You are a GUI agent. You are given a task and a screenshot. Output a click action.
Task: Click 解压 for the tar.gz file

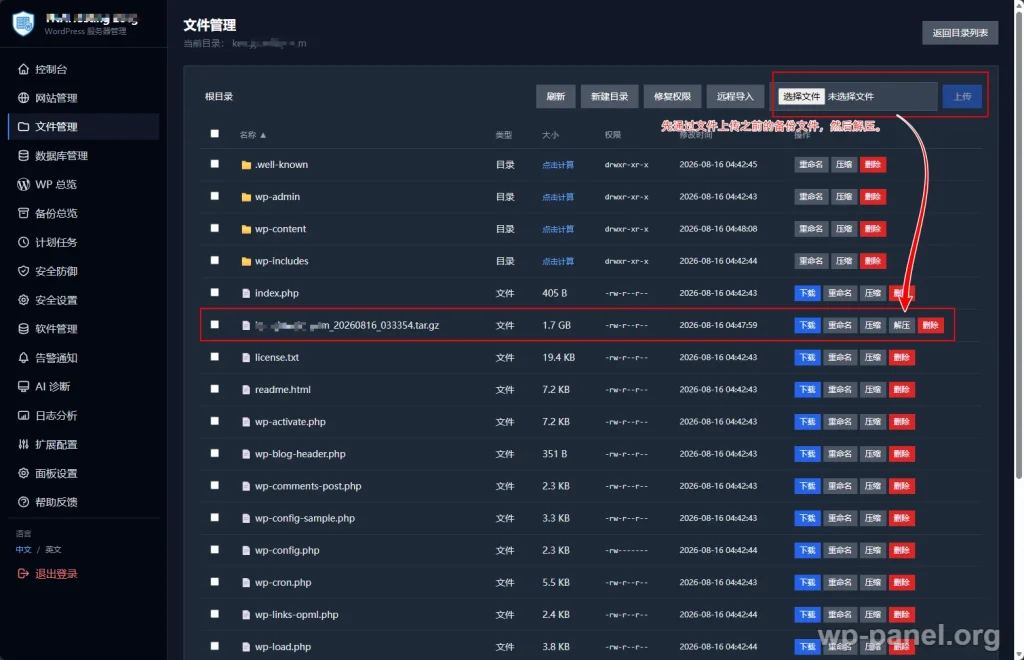coord(902,325)
